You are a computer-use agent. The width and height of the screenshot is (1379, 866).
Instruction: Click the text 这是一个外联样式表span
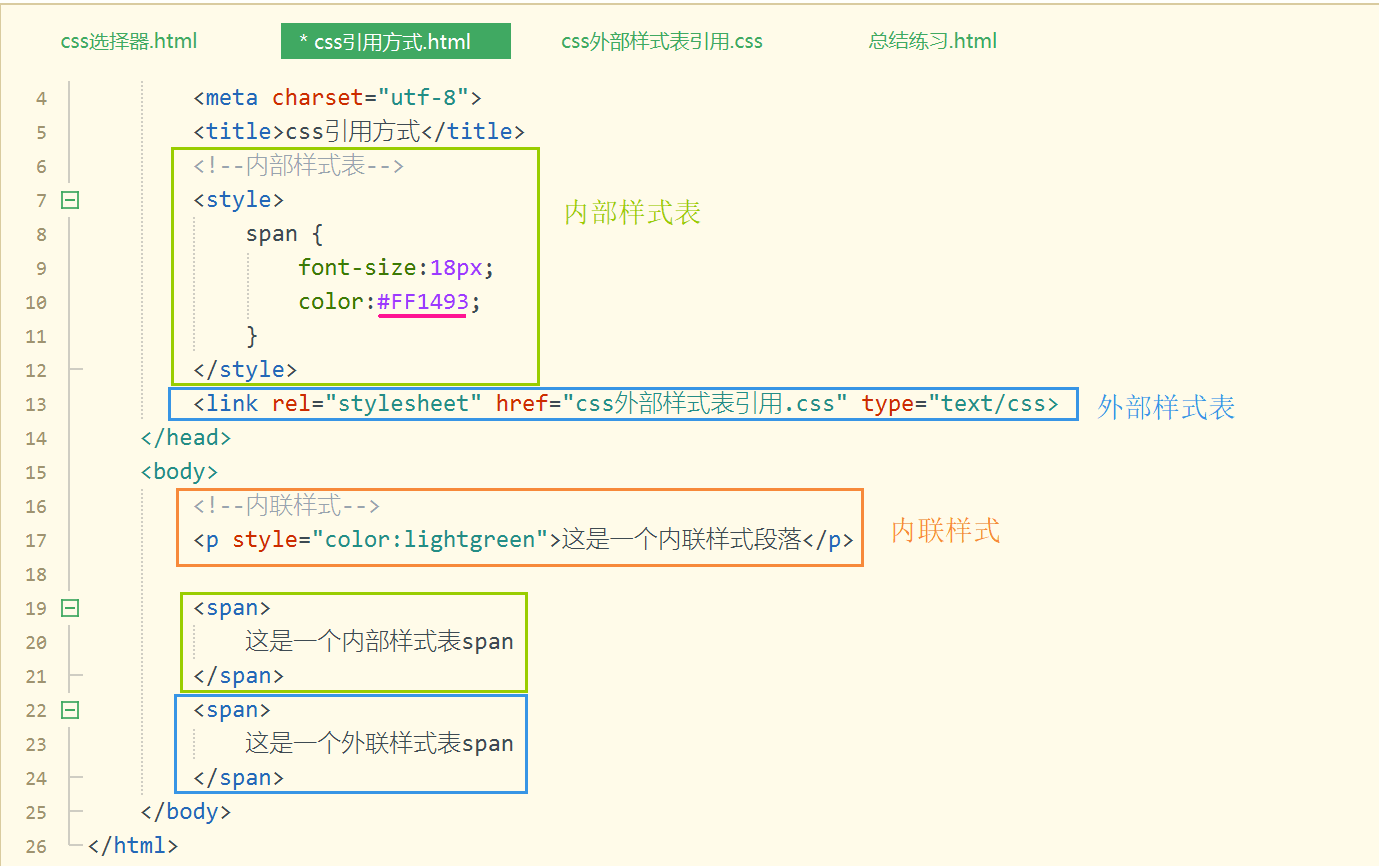point(380,743)
